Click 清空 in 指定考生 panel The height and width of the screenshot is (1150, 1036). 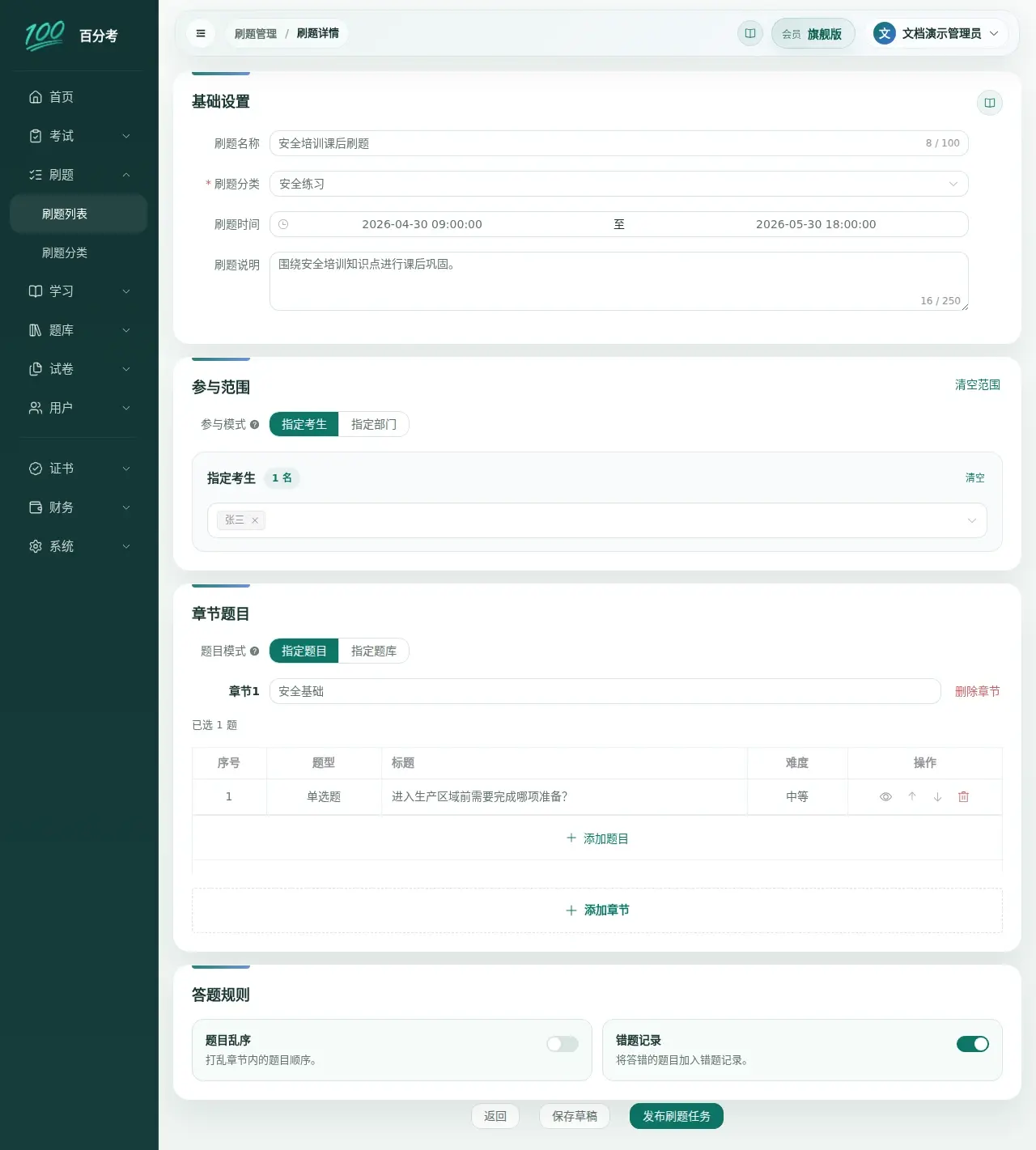tap(975, 477)
